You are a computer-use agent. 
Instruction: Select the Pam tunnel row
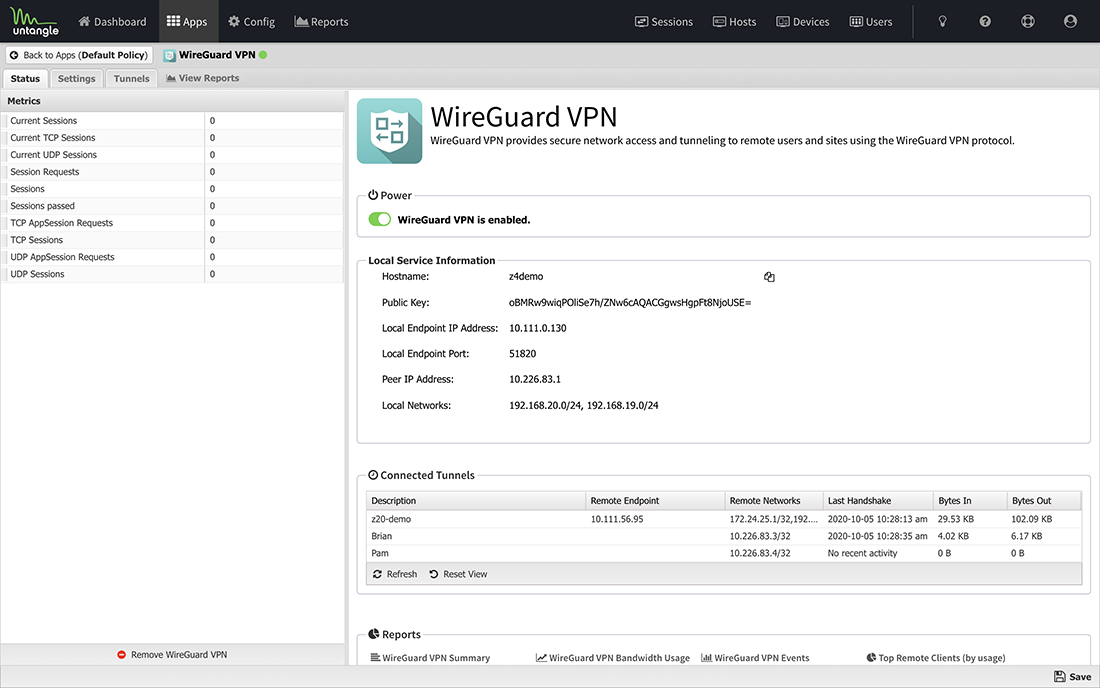724,553
